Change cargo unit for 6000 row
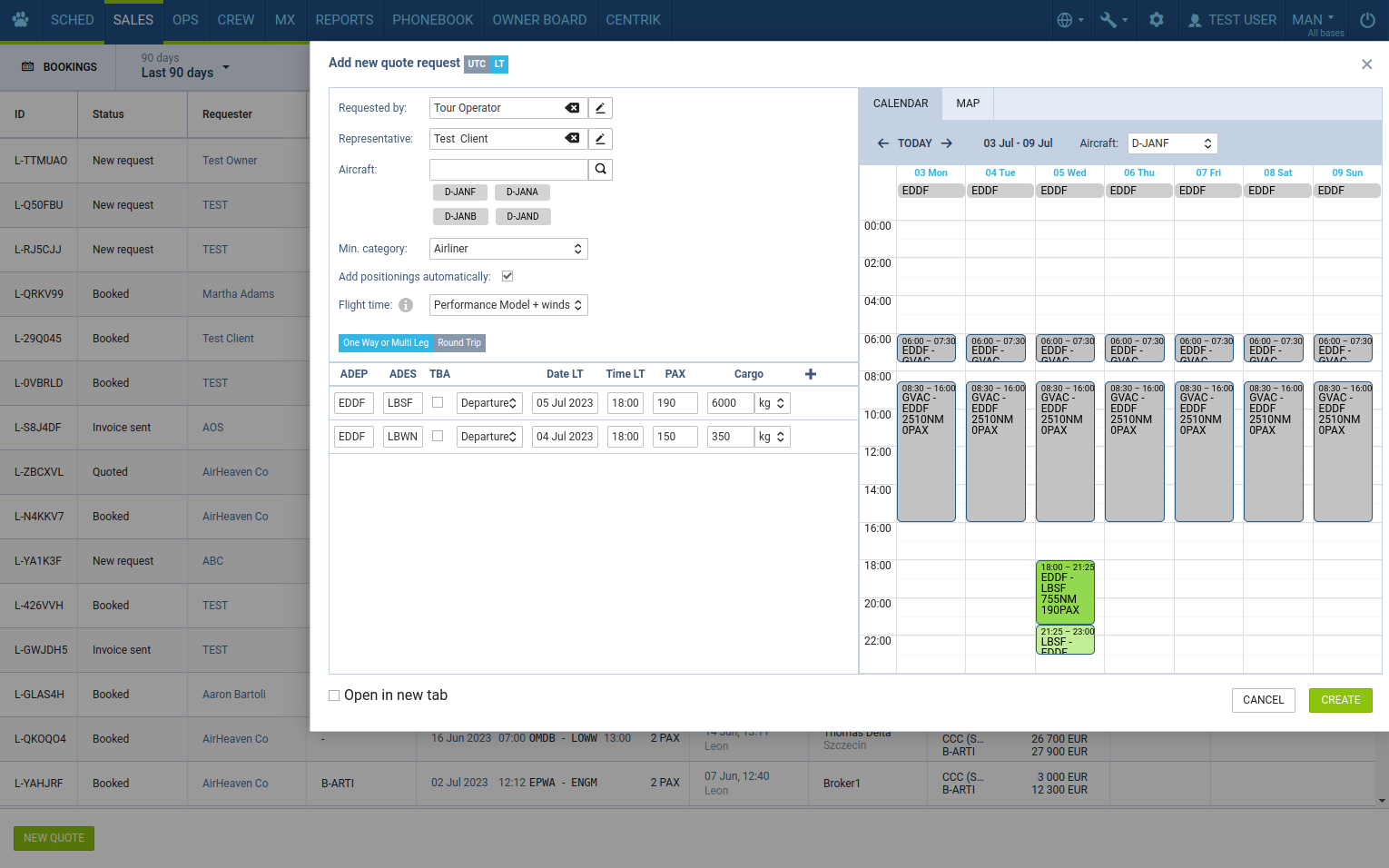This screenshot has height=868, width=1389. tap(773, 403)
